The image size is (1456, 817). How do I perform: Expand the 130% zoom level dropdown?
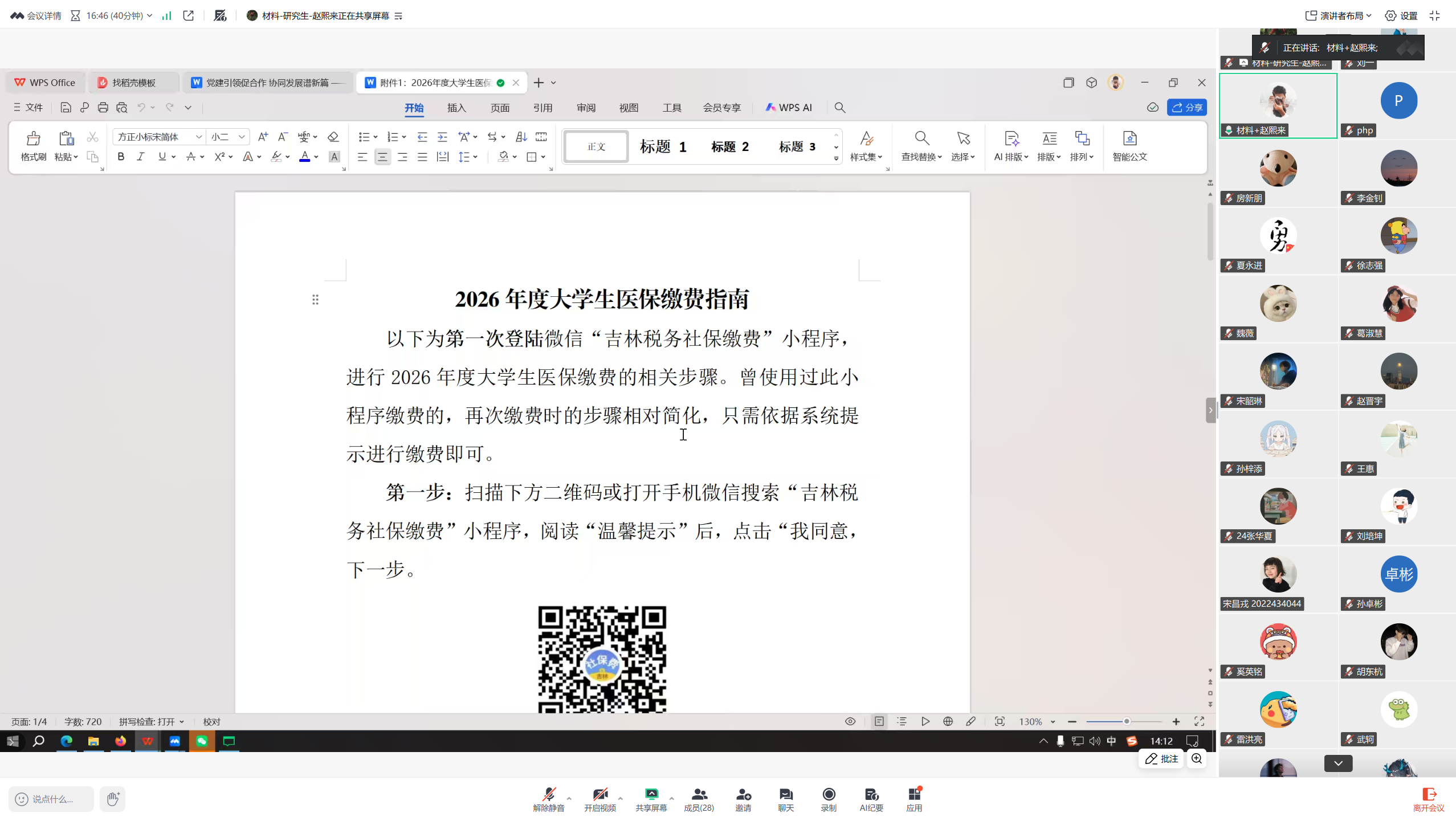(x=1053, y=722)
